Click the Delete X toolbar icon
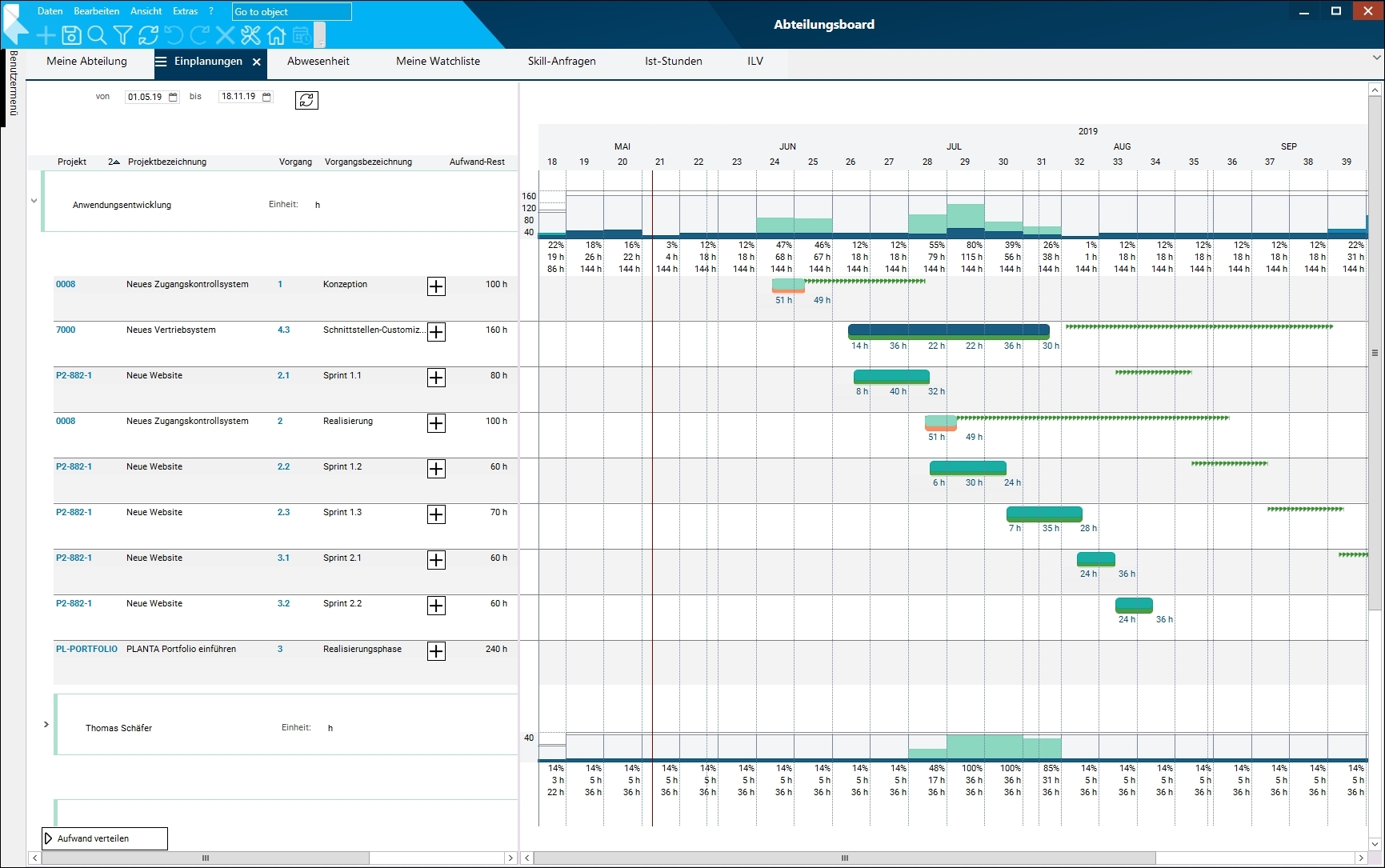Screen dimensions: 1385x868 pyautogui.click(x=225, y=35)
